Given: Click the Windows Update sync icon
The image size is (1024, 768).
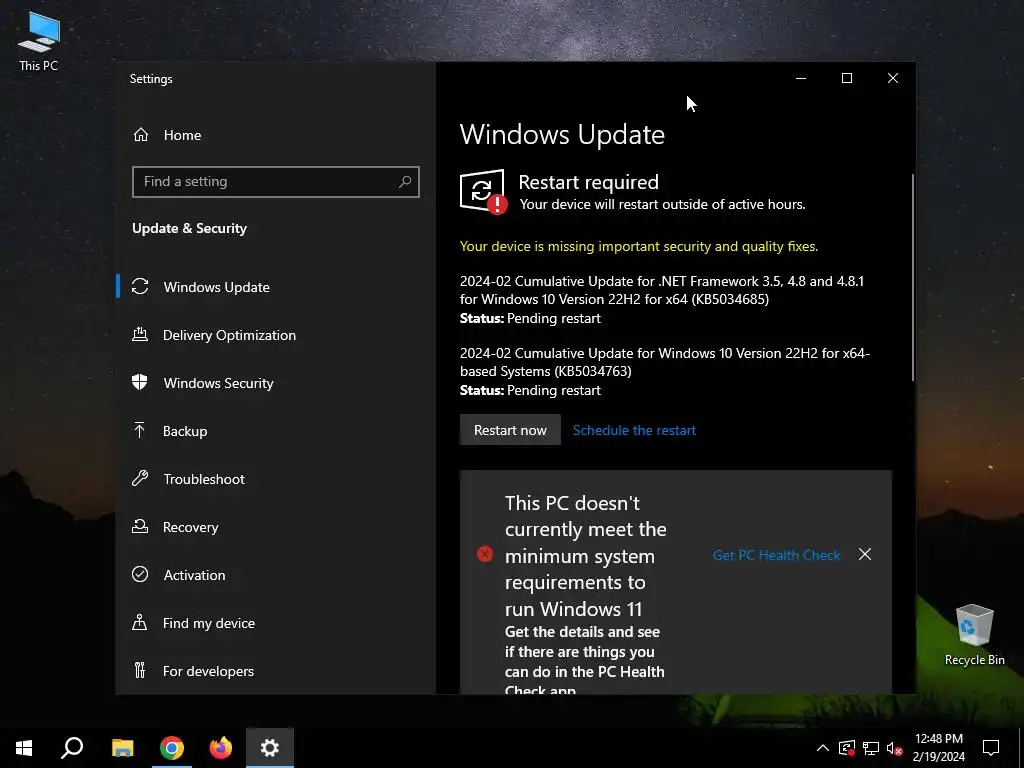Looking at the screenshot, I should click(140, 287).
